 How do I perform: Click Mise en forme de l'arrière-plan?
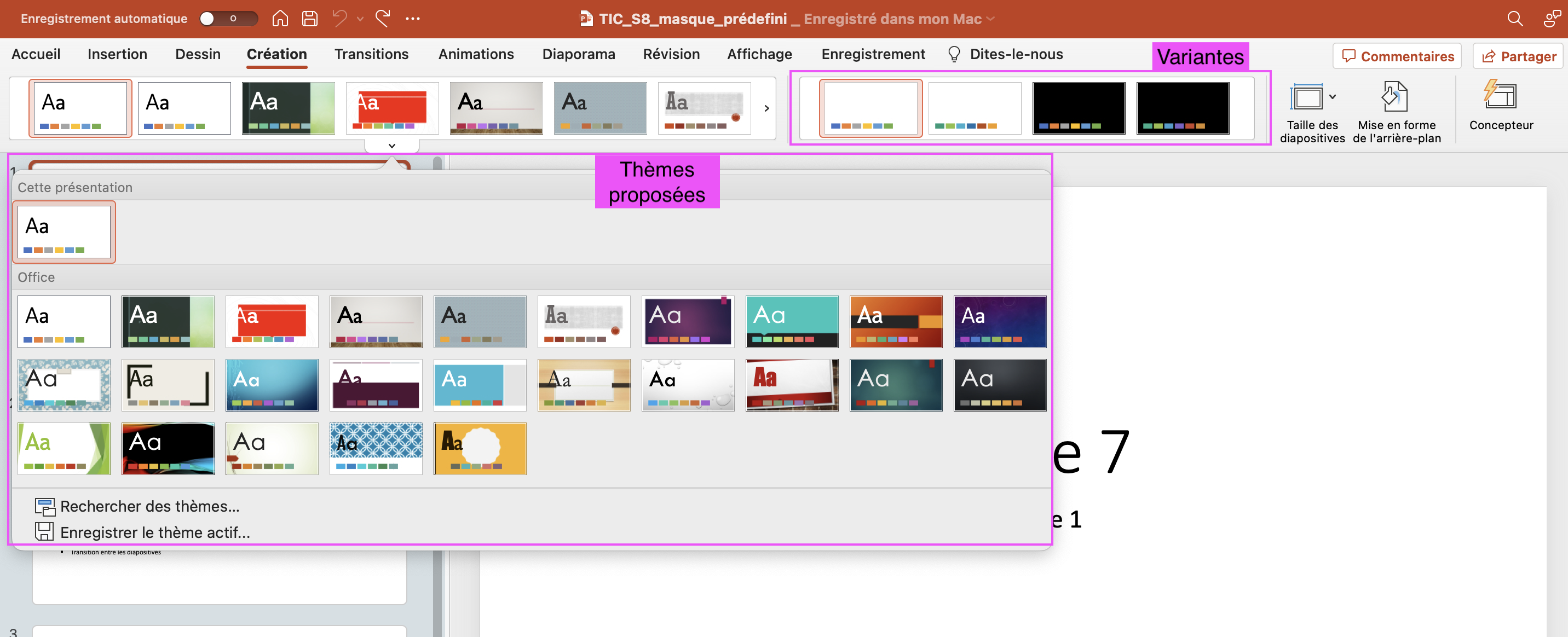click(1396, 113)
